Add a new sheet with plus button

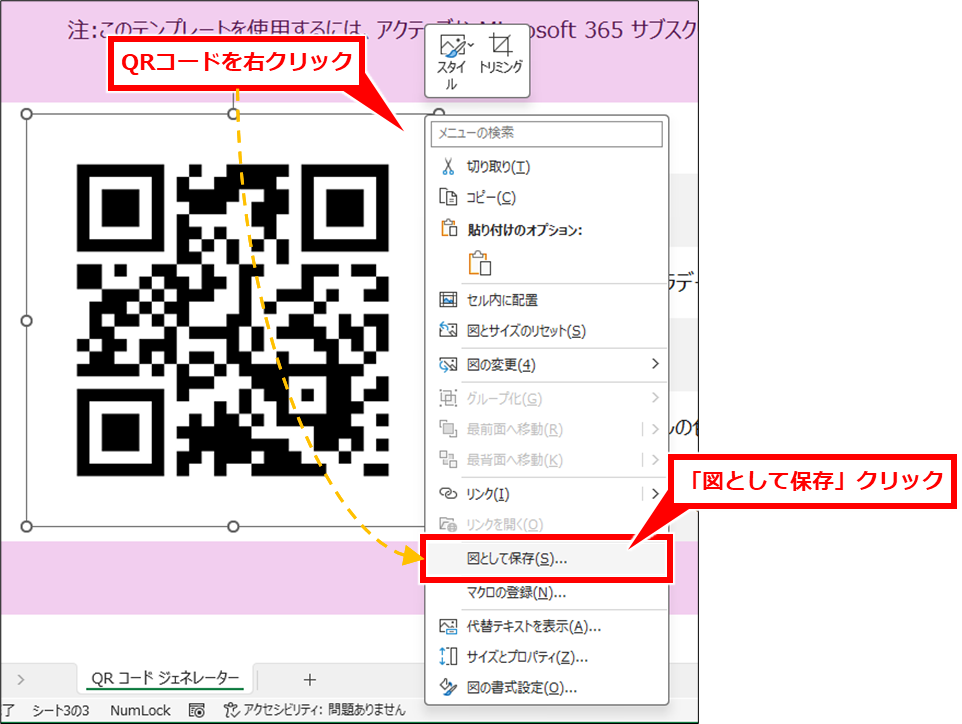pyautogui.click(x=310, y=680)
